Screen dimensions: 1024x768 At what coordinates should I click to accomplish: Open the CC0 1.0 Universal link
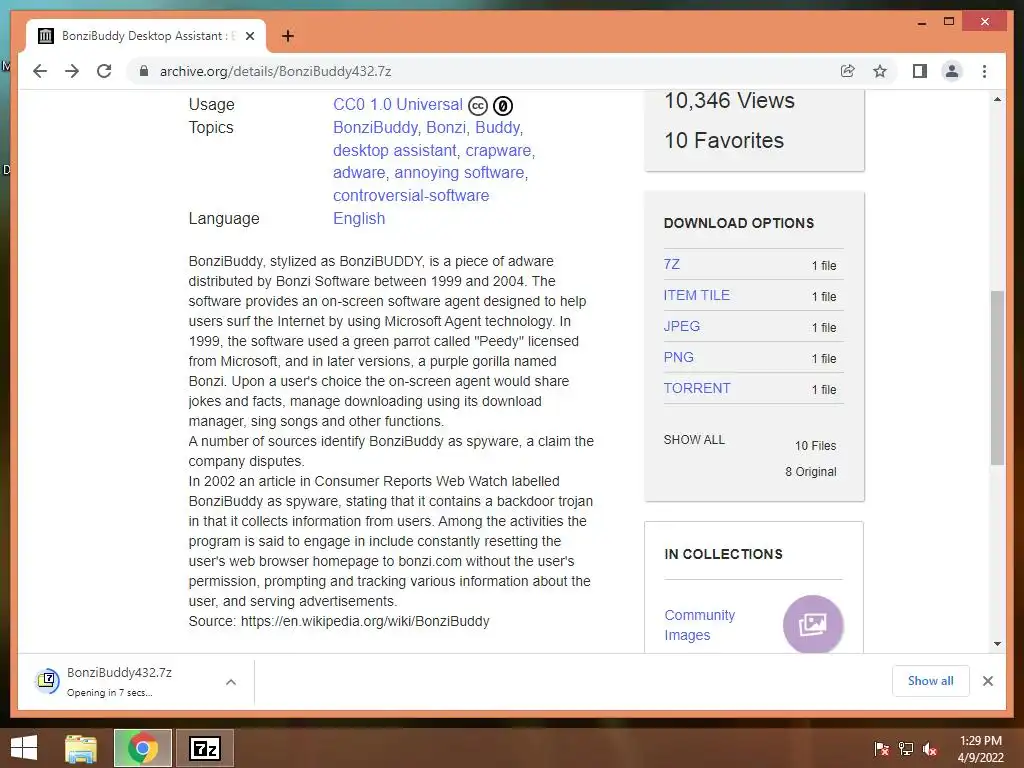click(398, 104)
